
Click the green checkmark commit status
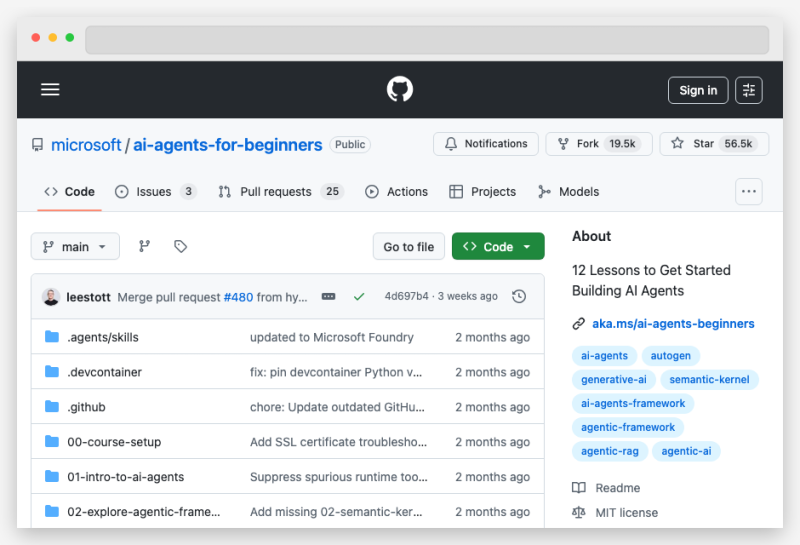coord(359,297)
